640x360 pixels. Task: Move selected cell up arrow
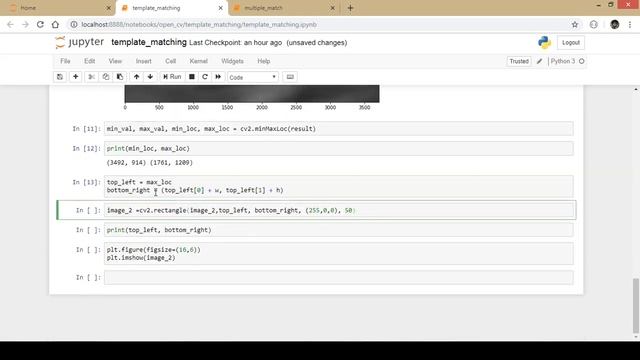pyautogui.click(x=136, y=77)
